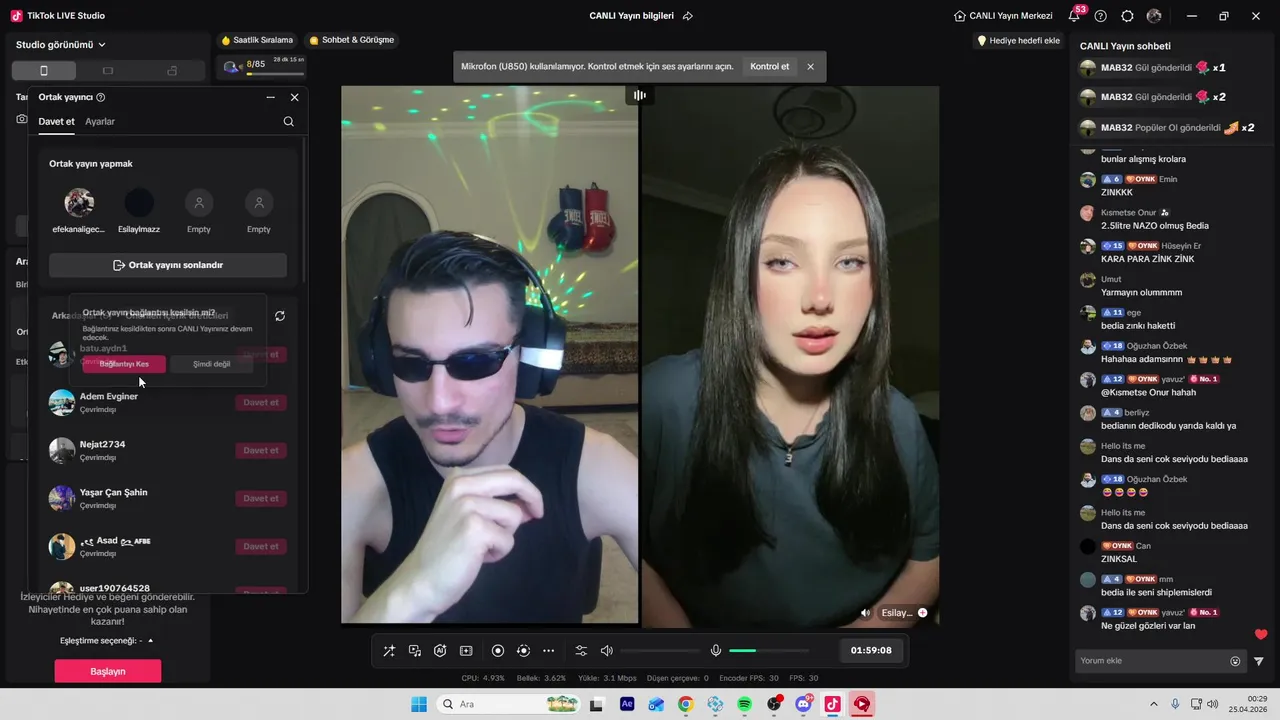
Task: Open the magic wand effects tool
Action: point(389,651)
